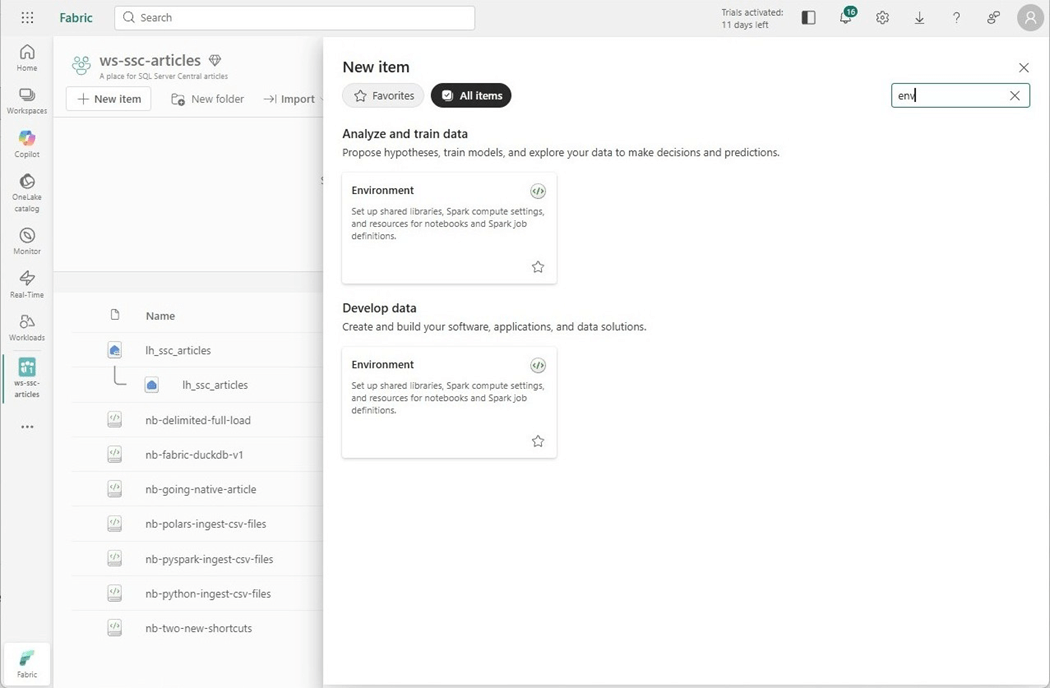1050x688 pixels.
Task: Close the New item panel
Action: coord(1024,68)
